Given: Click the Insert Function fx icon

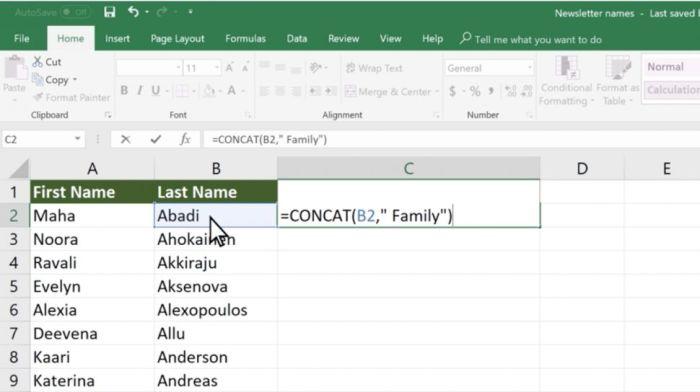Looking at the screenshot, I should click(x=185, y=139).
